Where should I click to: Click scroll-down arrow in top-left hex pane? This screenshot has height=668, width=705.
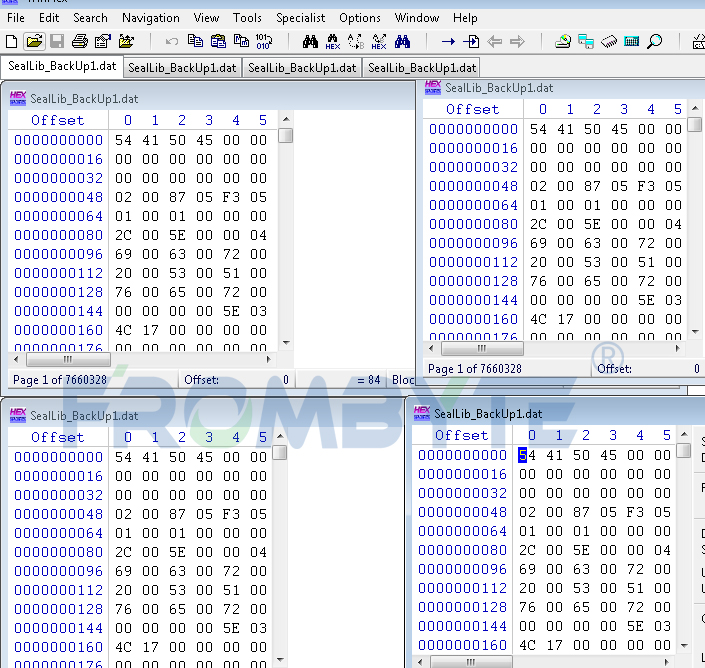pyautogui.click(x=286, y=343)
